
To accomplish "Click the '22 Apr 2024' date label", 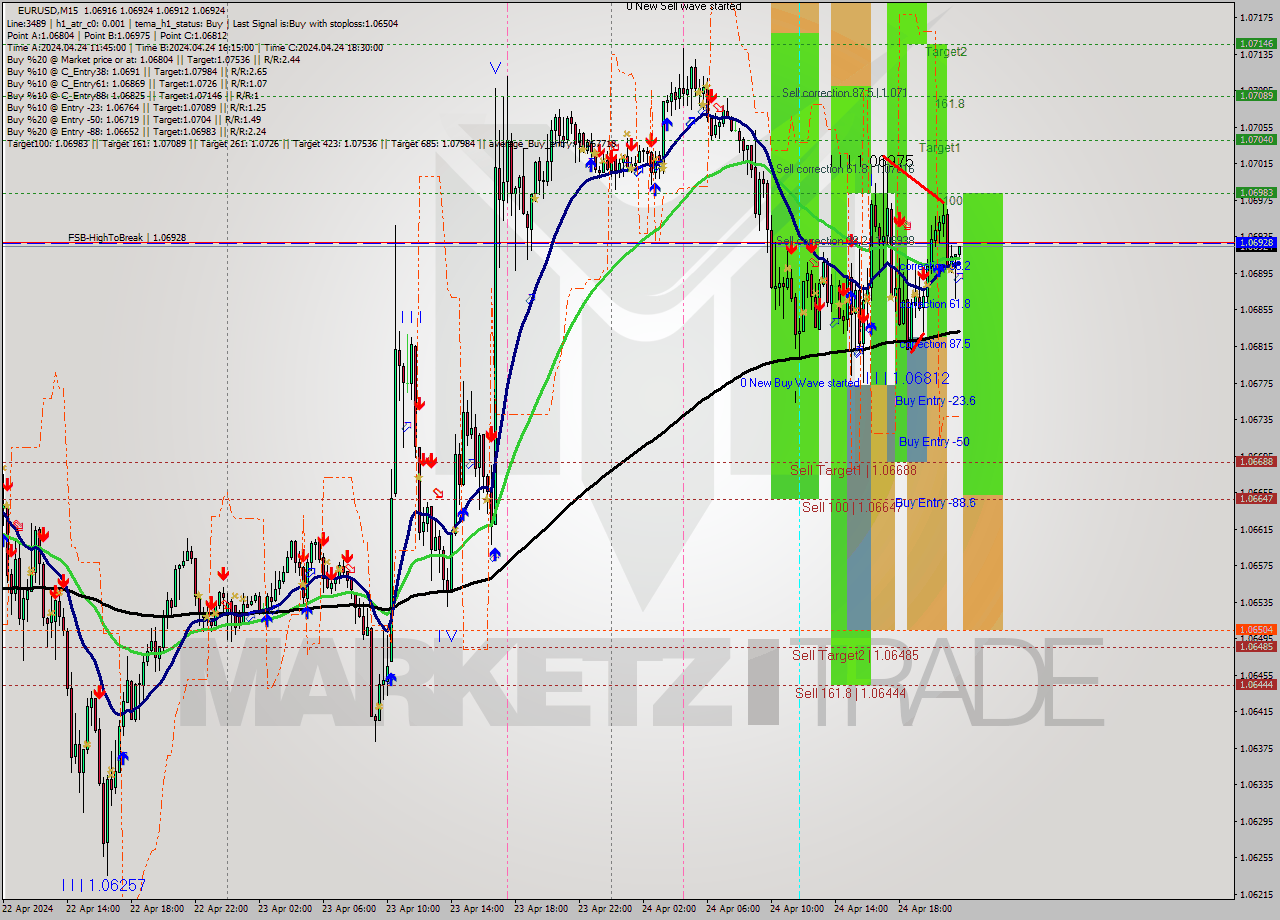I will (28, 909).
